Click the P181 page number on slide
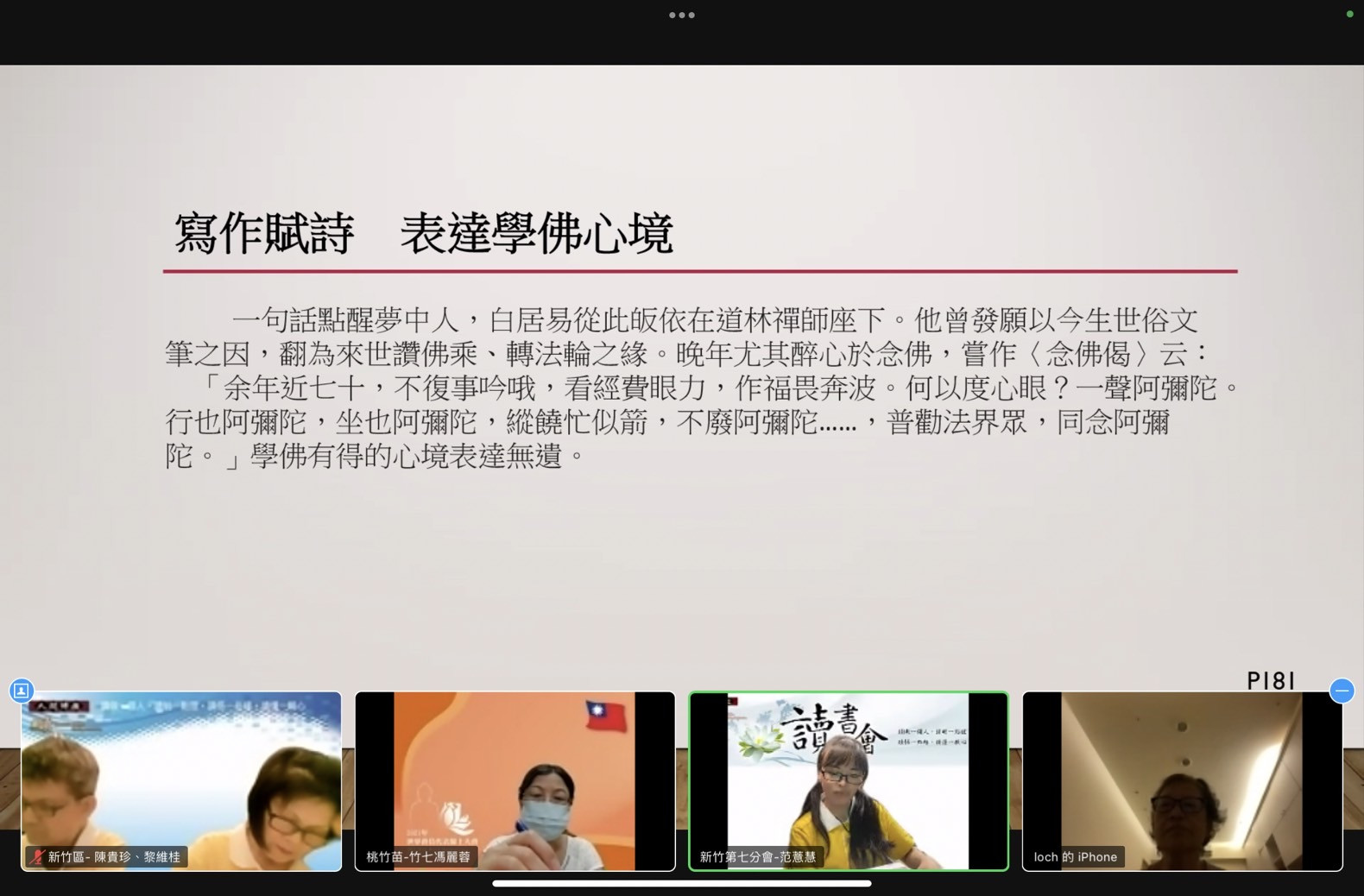Screen dimensions: 1364x896 (x=1270, y=681)
